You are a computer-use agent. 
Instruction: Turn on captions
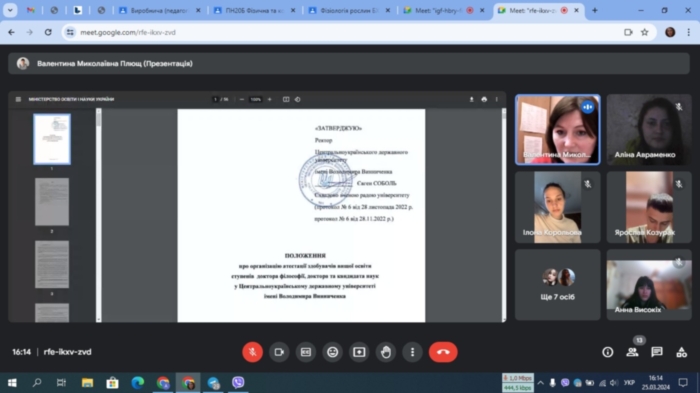point(306,352)
